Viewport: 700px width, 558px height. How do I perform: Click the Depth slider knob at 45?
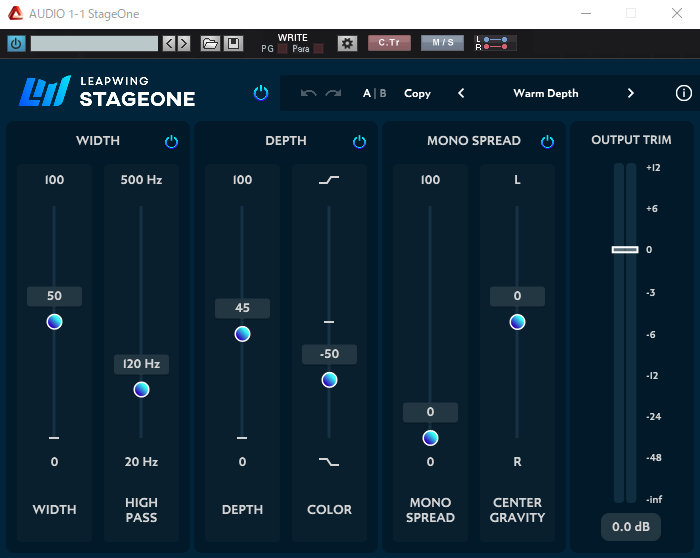pos(242,334)
